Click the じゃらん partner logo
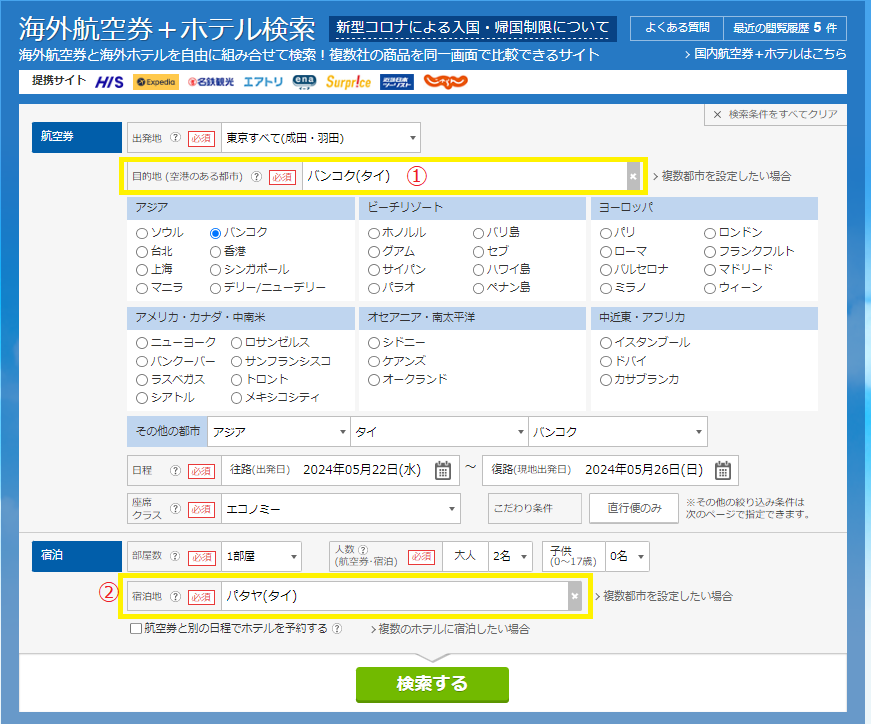This screenshot has width=871, height=725. point(445,82)
